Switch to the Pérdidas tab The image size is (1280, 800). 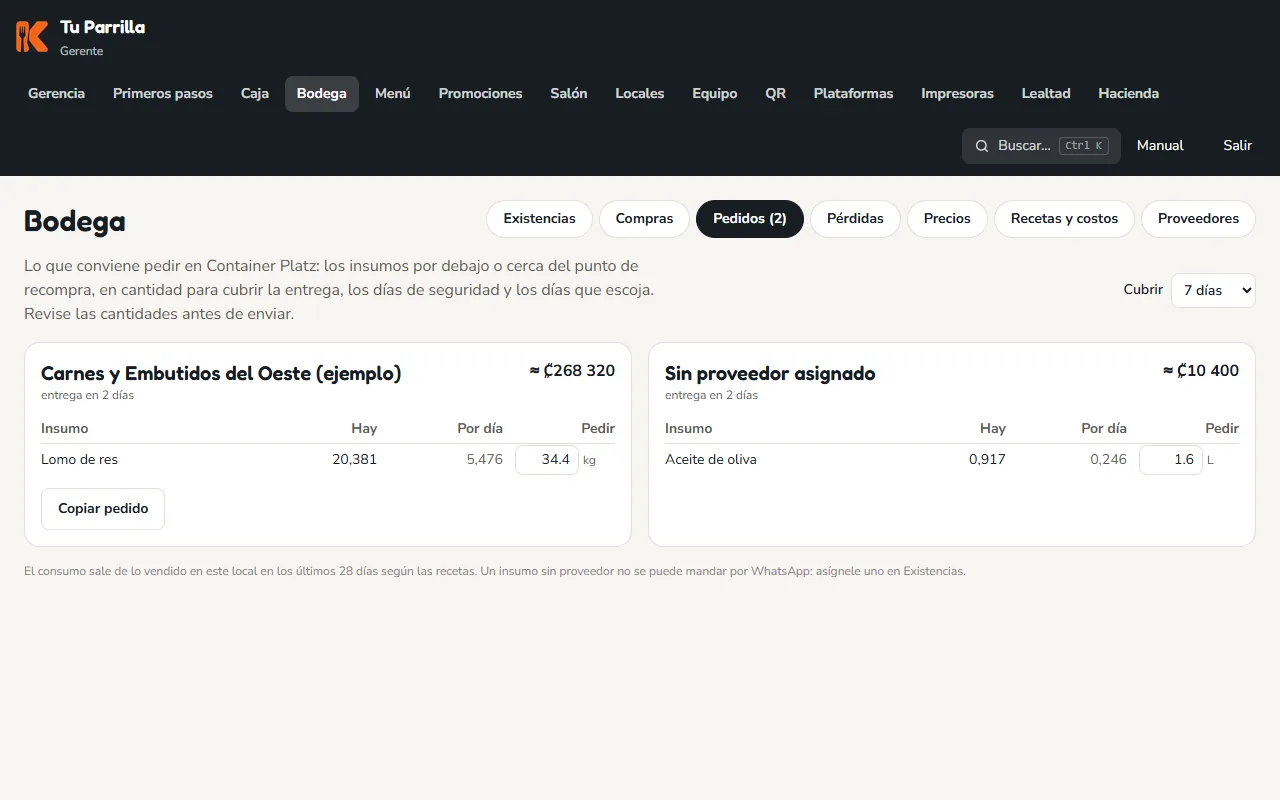[x=855, y=219]
